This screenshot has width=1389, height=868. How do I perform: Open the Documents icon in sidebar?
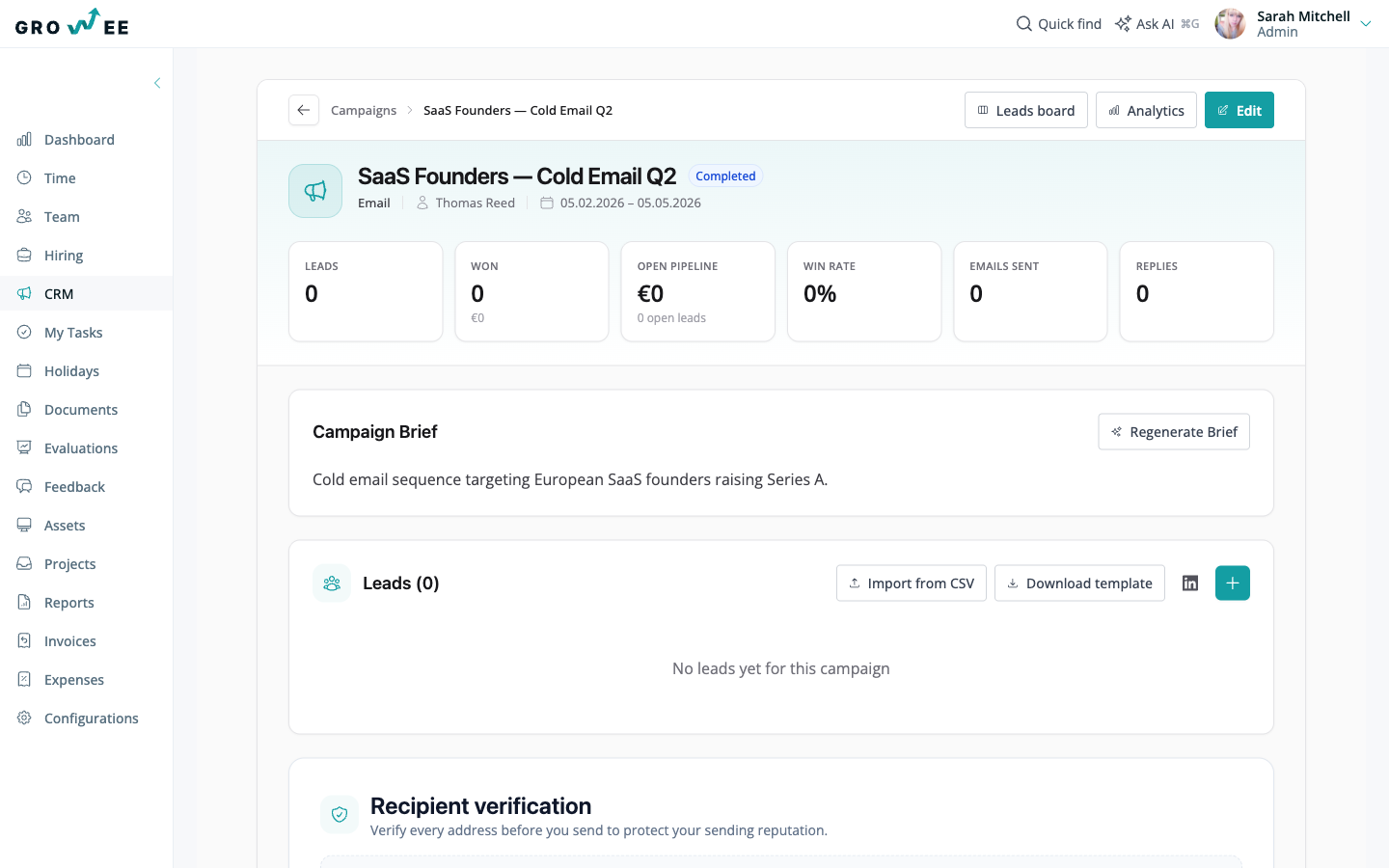[24, 410]
